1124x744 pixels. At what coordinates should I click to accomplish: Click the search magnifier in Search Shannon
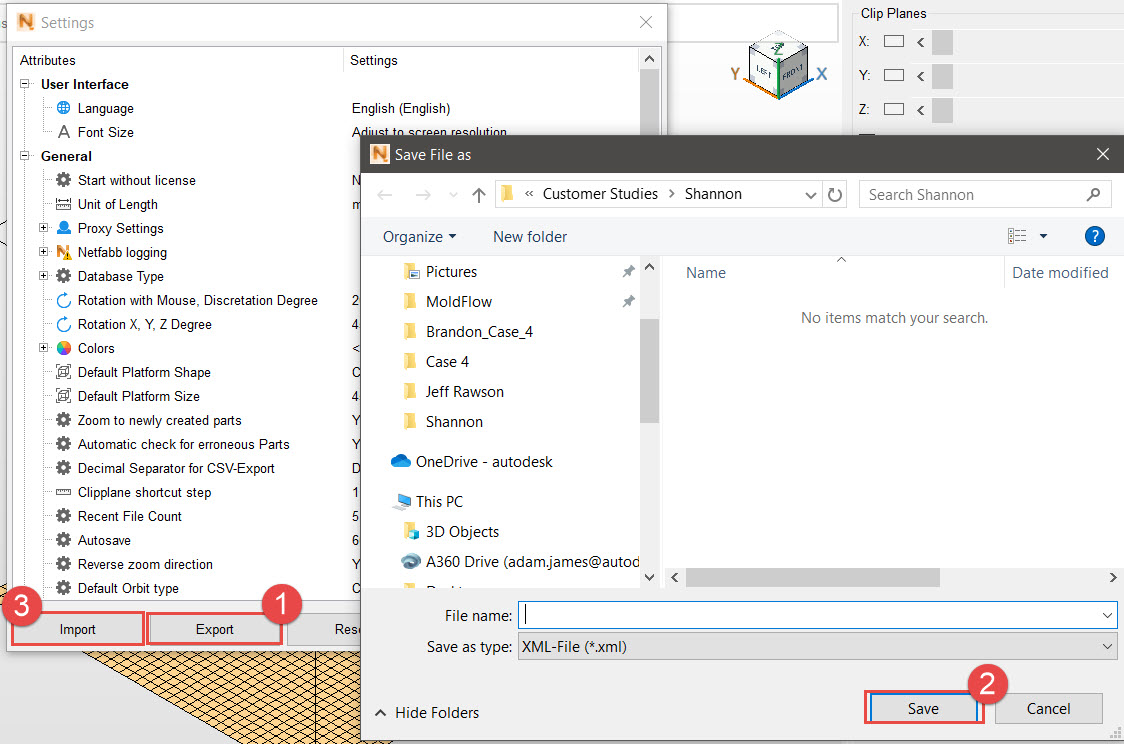point(1093,194)
